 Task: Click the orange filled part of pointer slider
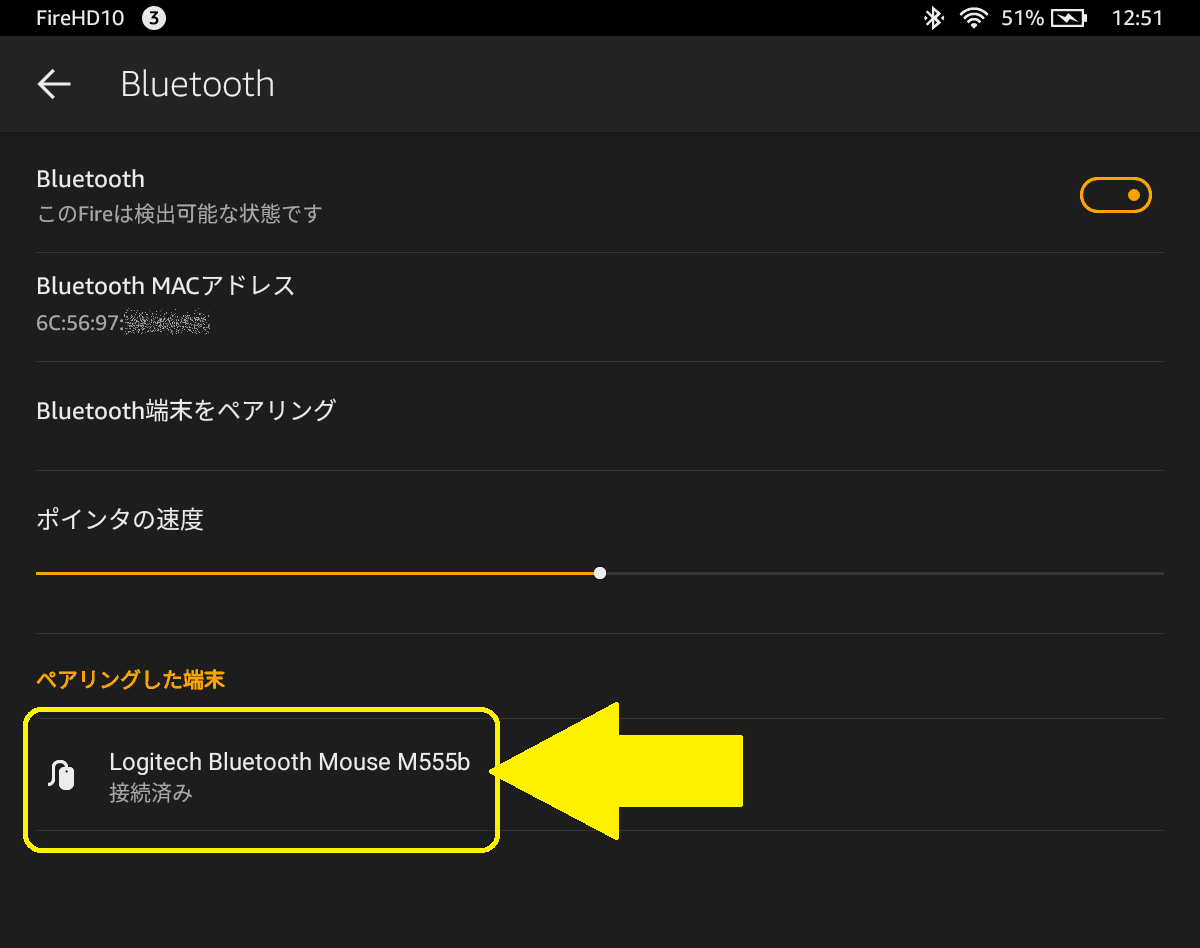coord(315,573)
